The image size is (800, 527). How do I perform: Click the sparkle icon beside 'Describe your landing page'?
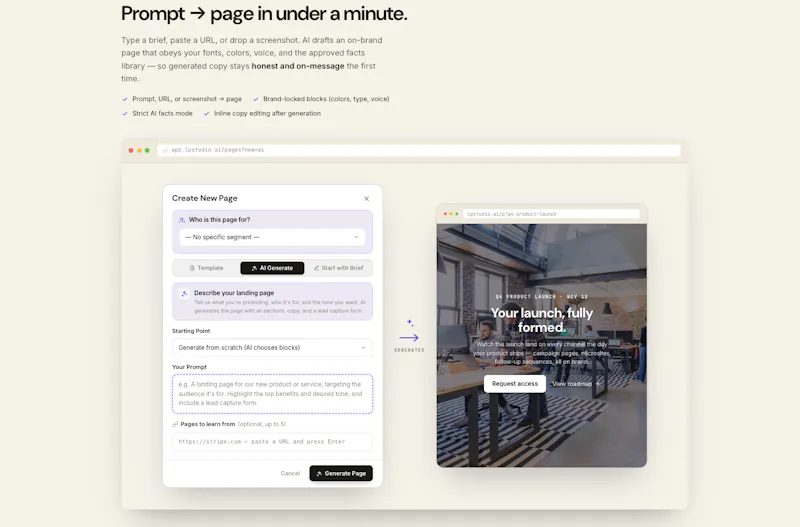pos(184,293)
